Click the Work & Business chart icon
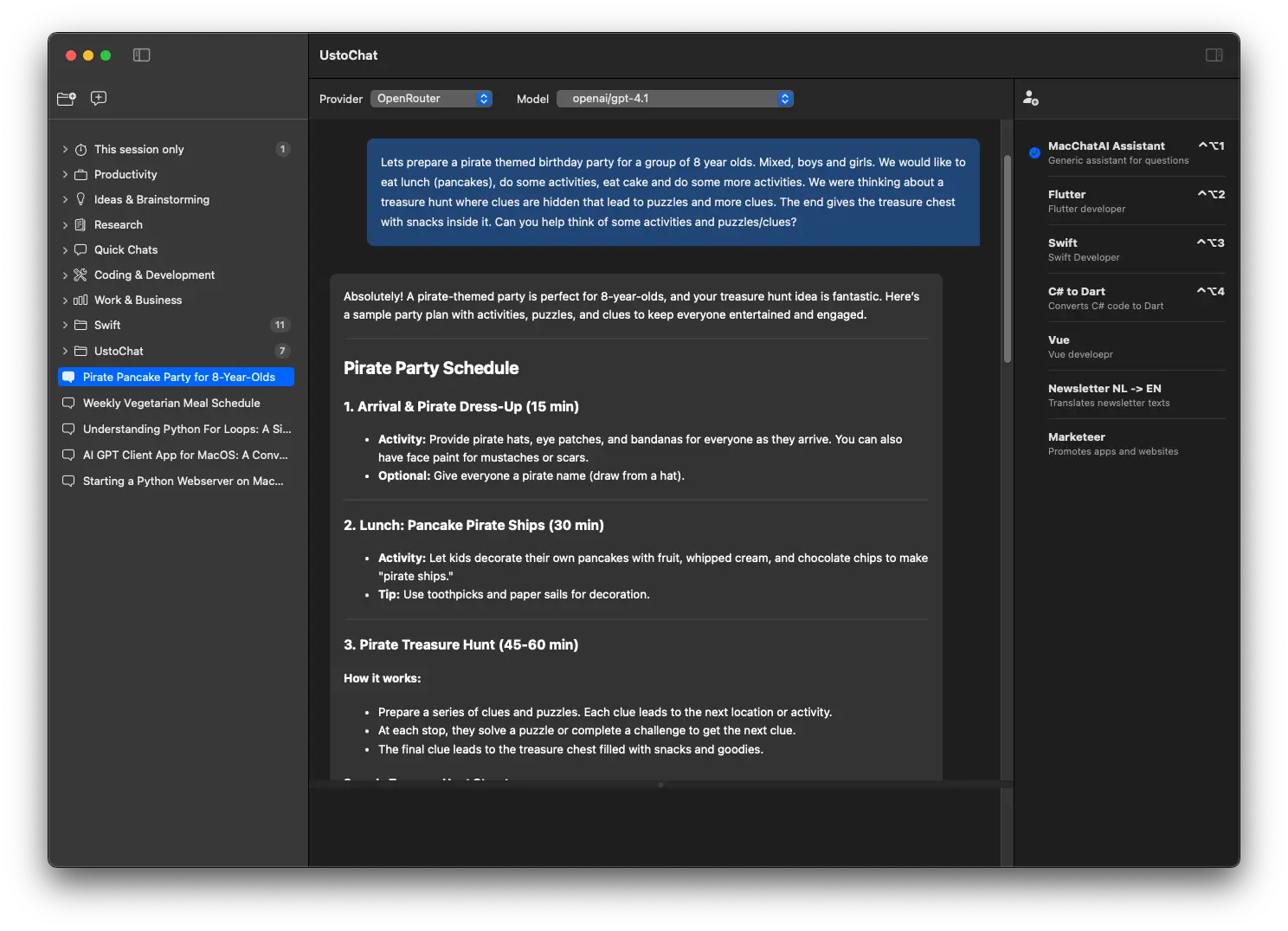The image size is (1288, 931). (80, 301)
